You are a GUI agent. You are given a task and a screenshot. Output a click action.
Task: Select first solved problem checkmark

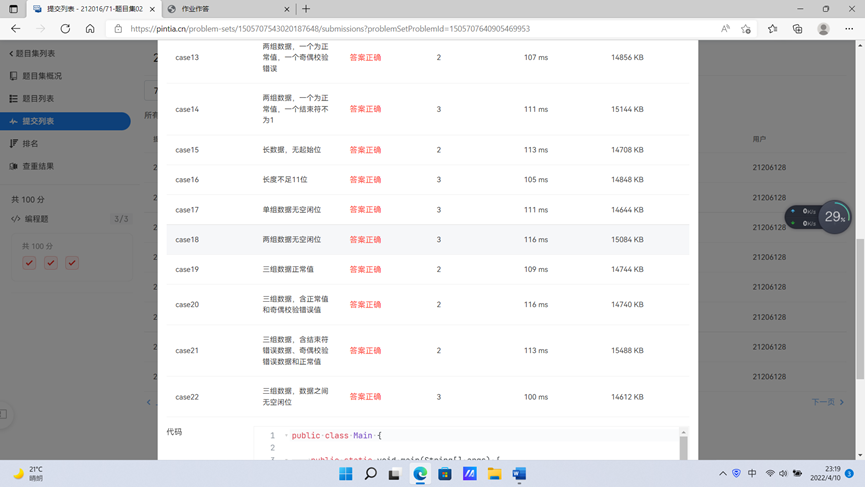pyautogui.click(x=29, y=263)
